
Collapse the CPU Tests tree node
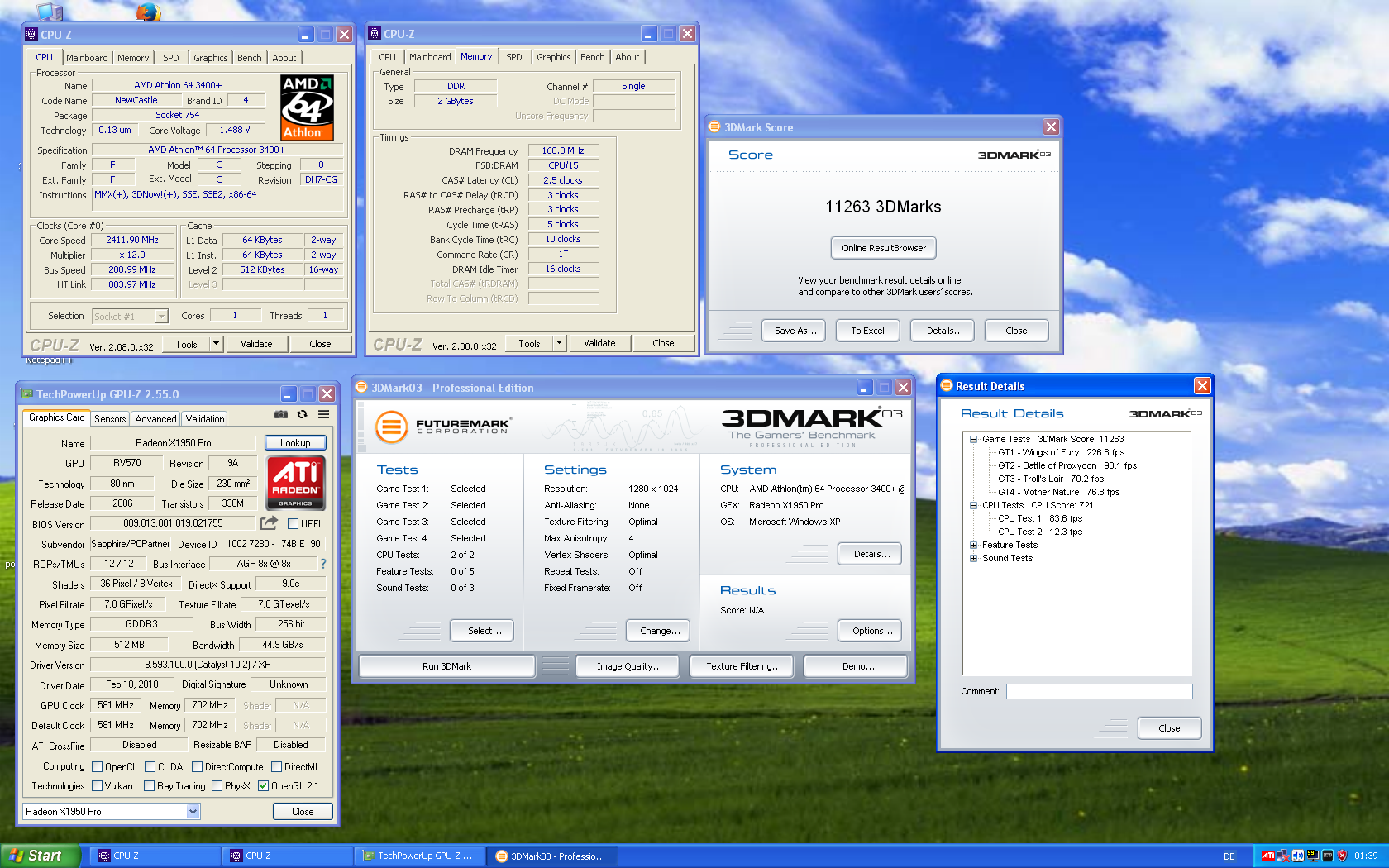coord(974,506)
